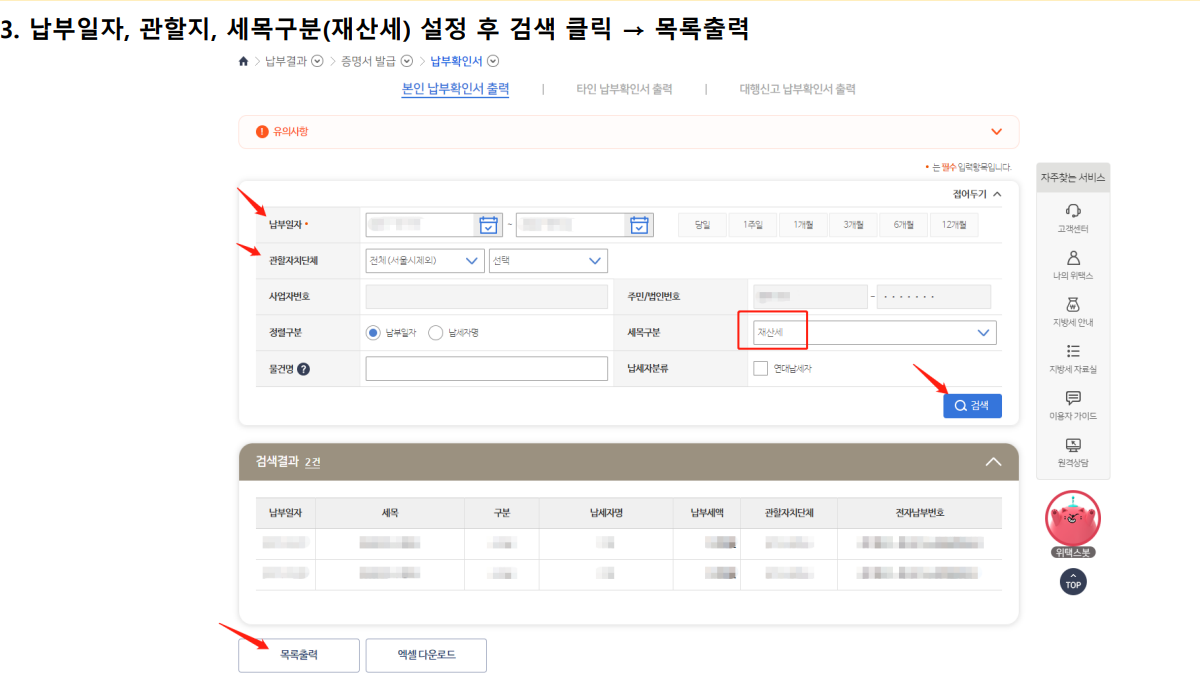Open the 지방세 자료실 list icon
This screenshot has height=676, width=1200.
(1073, 353)
